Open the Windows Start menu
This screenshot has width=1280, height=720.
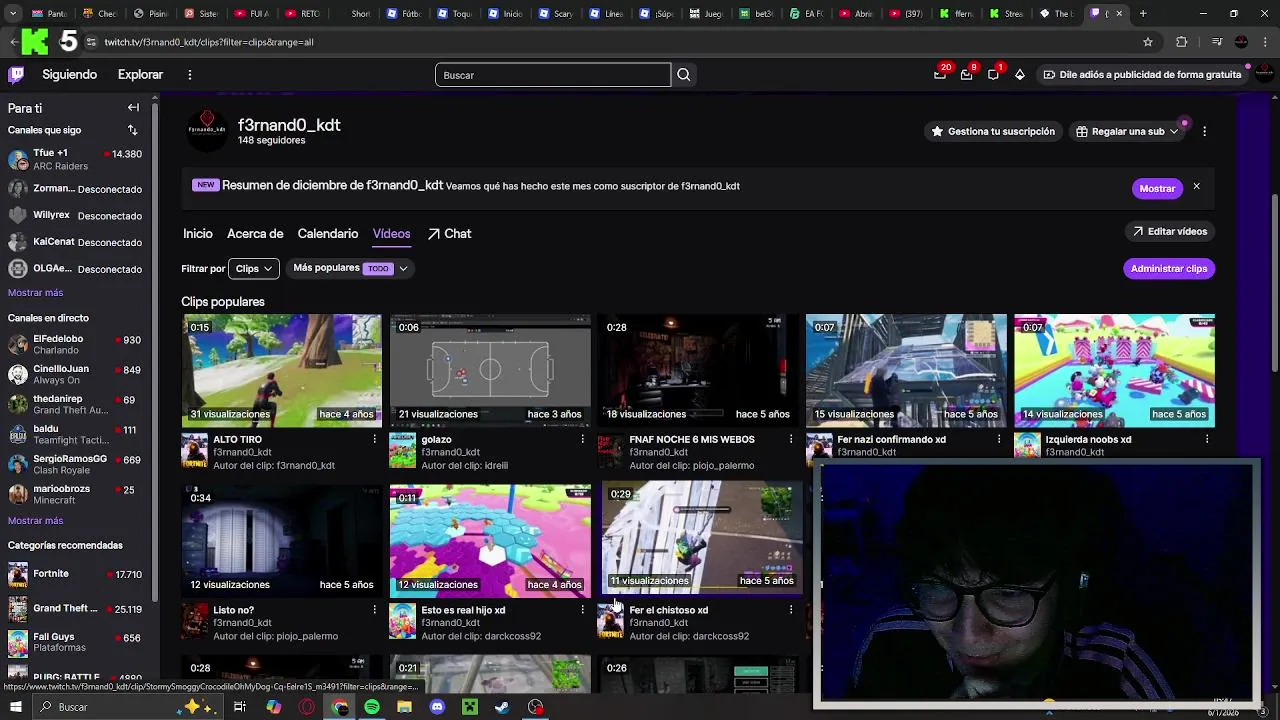click(15, 707)
